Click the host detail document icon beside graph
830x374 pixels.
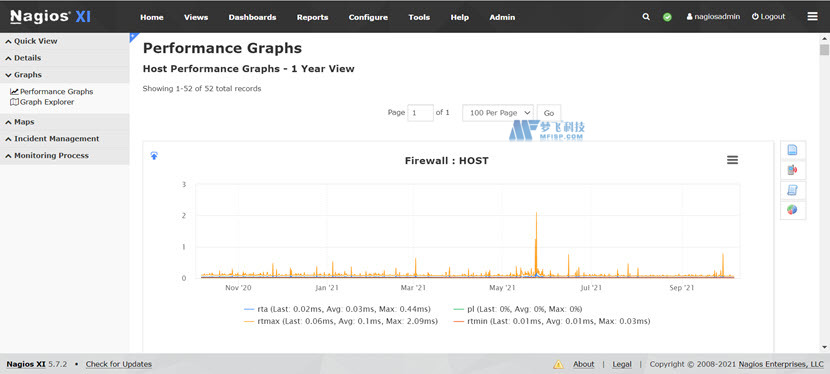[x=792, y=150]
